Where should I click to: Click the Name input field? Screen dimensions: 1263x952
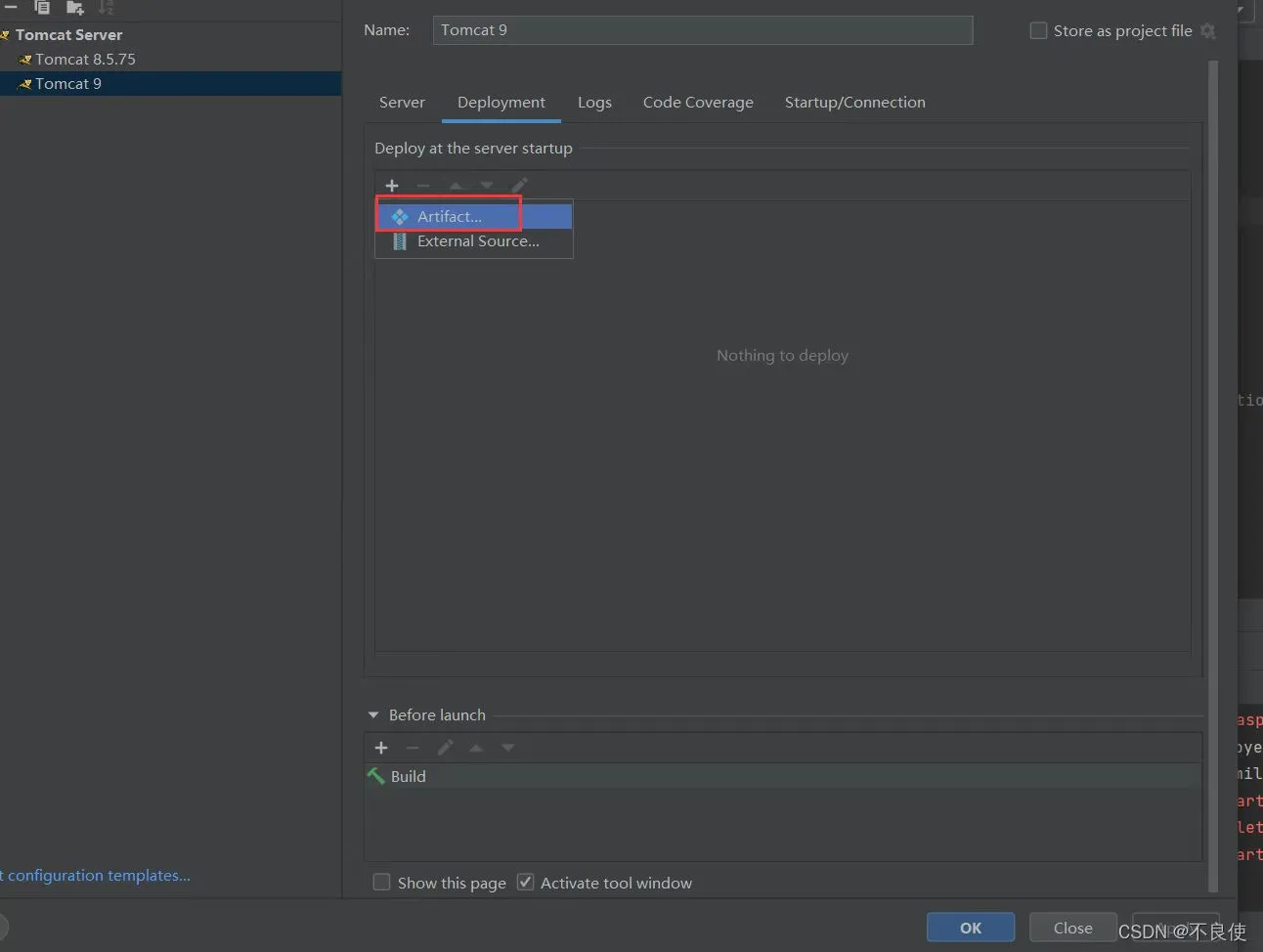point(703,30)
